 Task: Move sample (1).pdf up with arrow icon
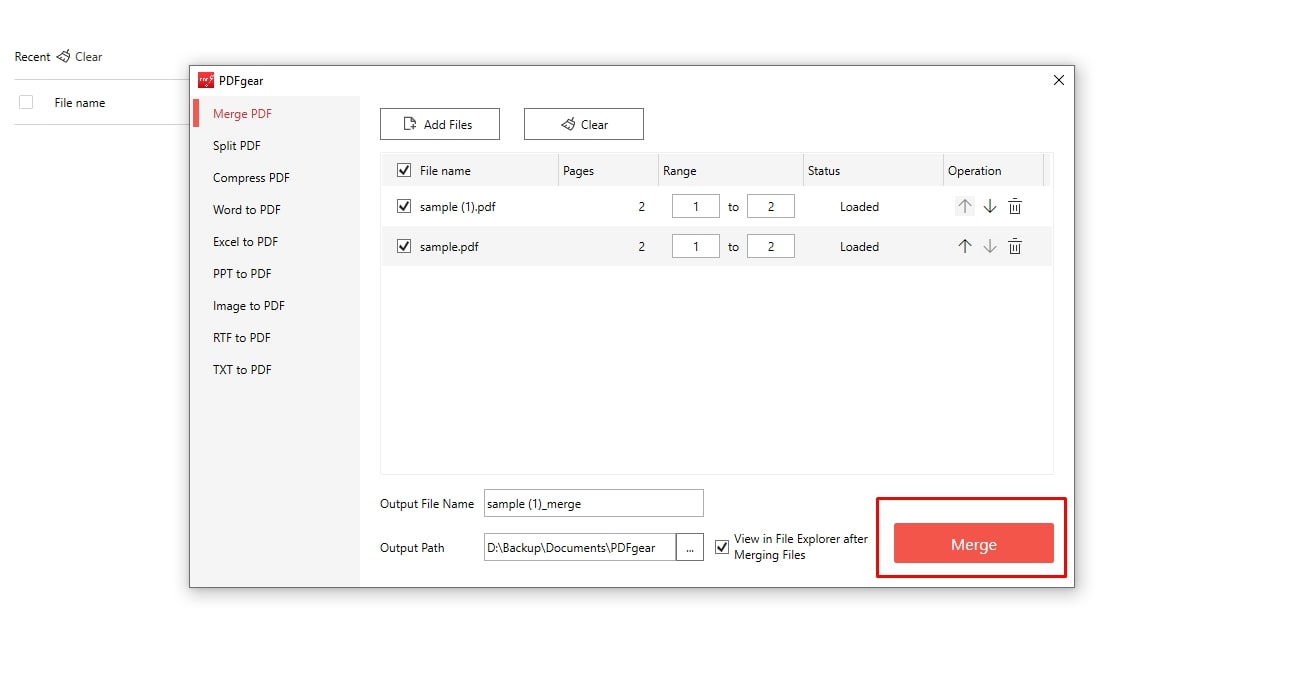(x=964, y=205)
